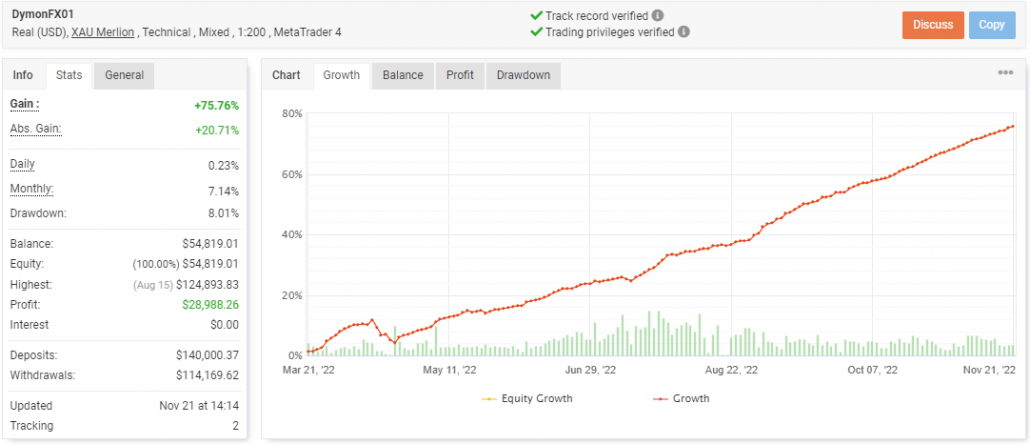Click info icon beside Track record verified
This screenshot has width=1030, height=444.
tap(657, 16)
